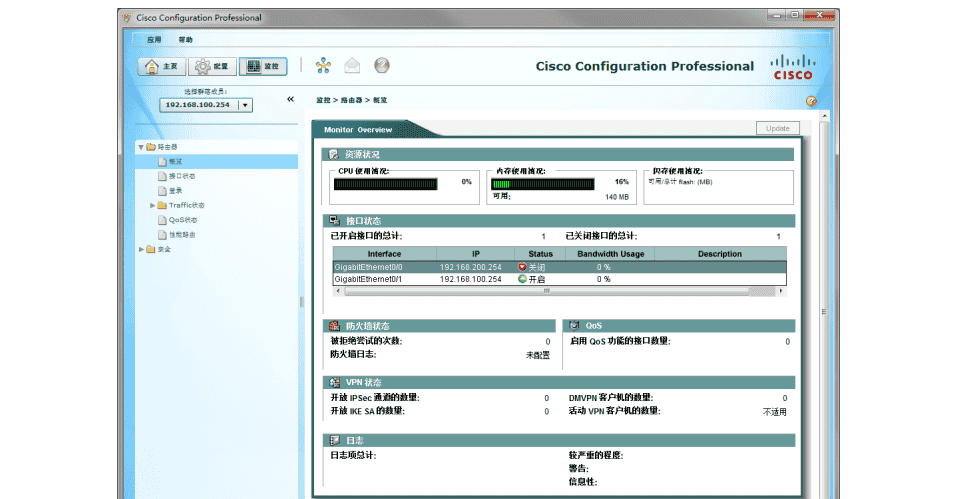Viewport: 972px width, 499px height.
Task: Click the 140 MB available memory value
Action: tap(617, 197)
